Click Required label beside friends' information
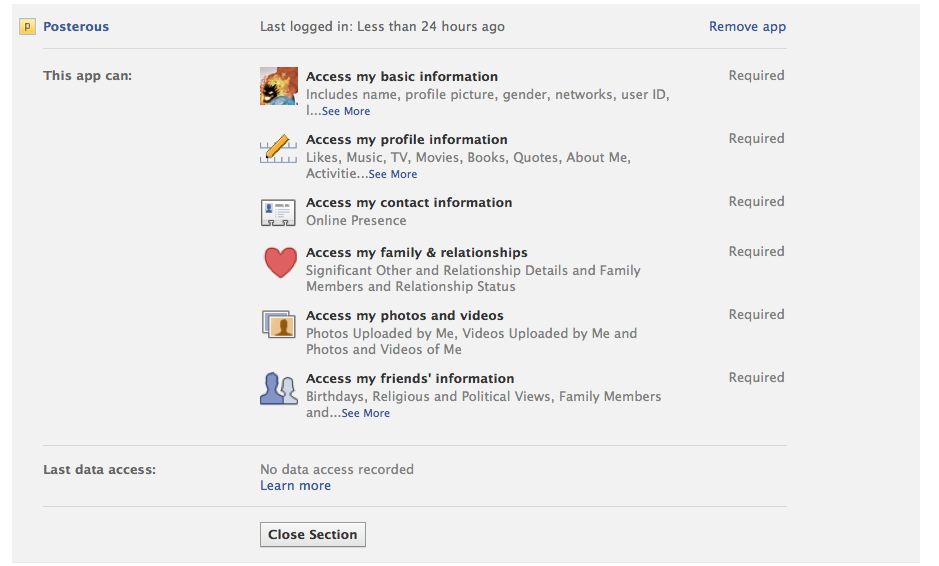This screenshot has width=939, height=566. (x=756, y=377)
